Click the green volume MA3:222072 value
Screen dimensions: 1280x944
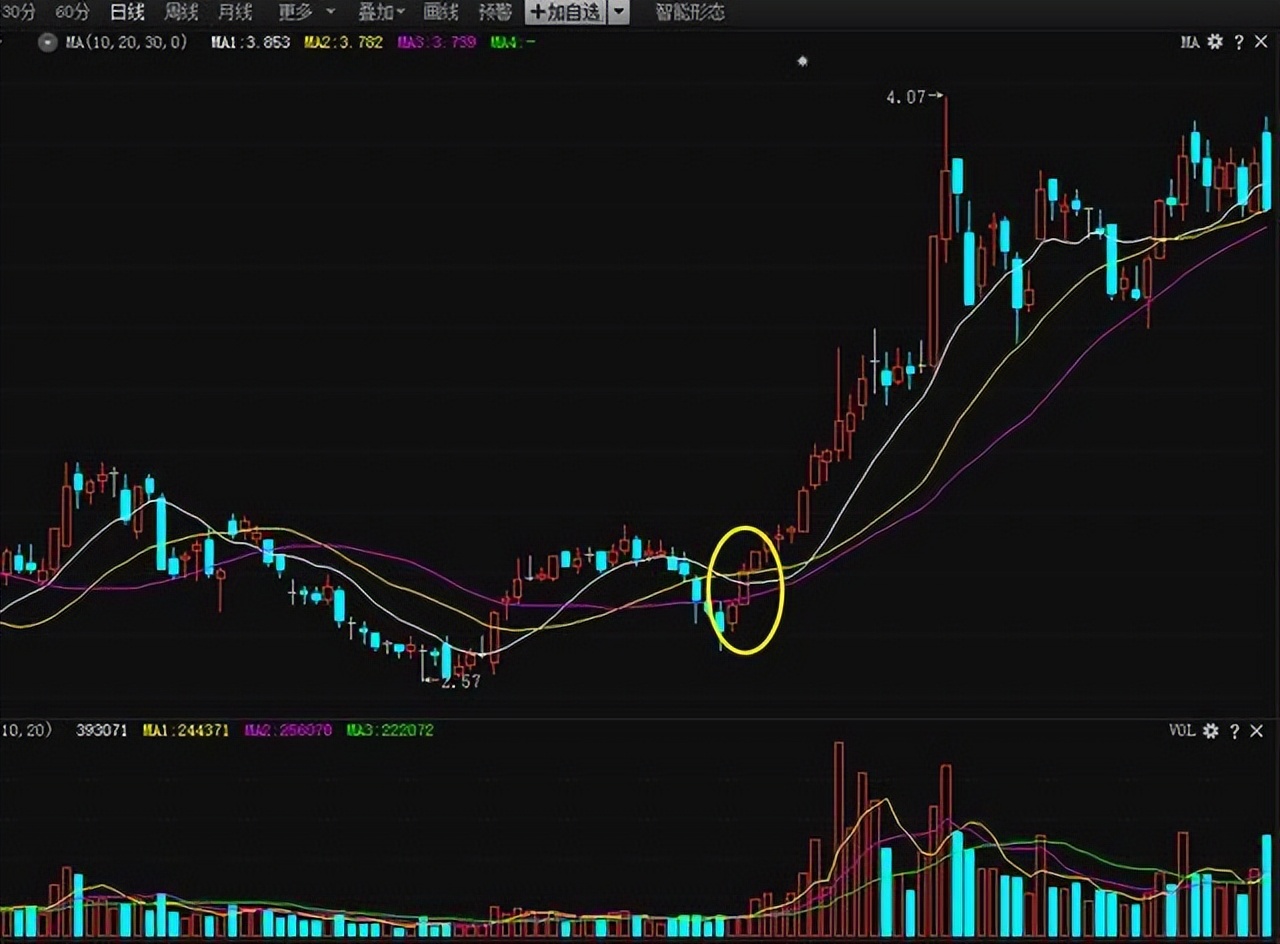tap(390, 730)
